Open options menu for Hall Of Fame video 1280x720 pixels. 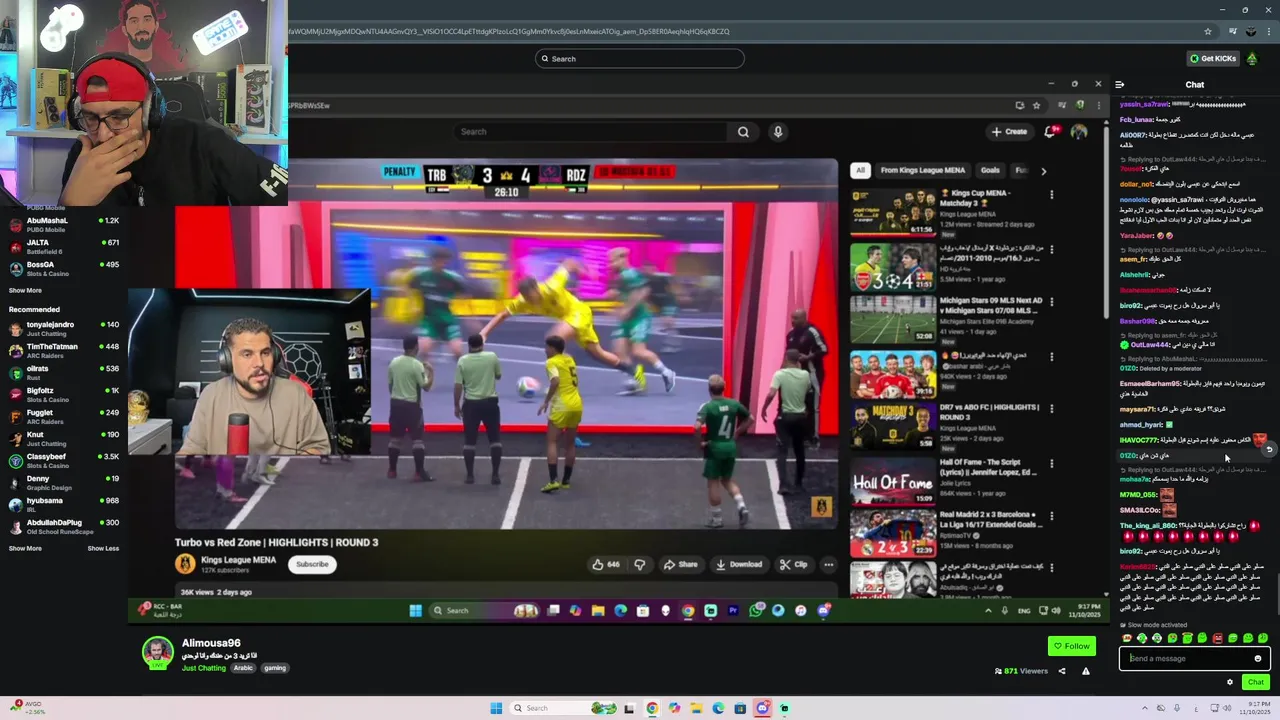pos(1051,463)
